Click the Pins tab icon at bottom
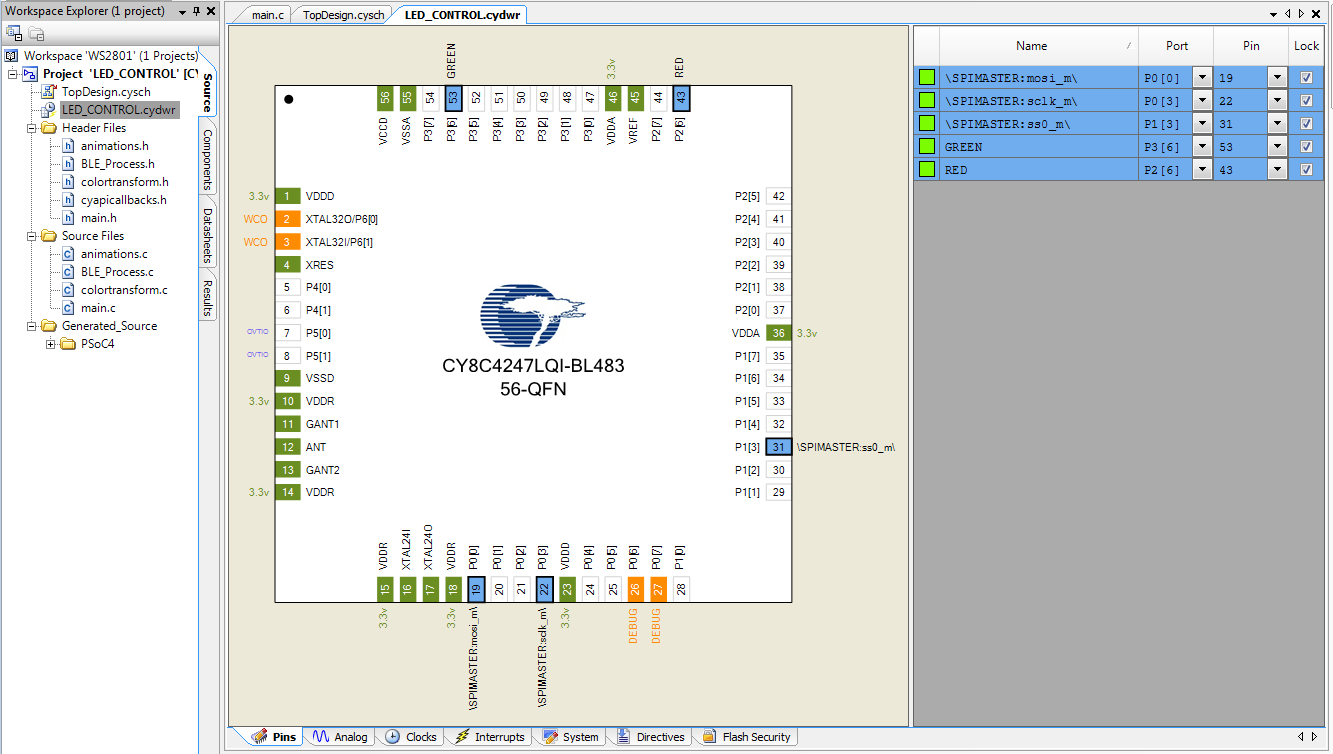The height and width of the screenshot is (754, 1333). click(258, 737)
